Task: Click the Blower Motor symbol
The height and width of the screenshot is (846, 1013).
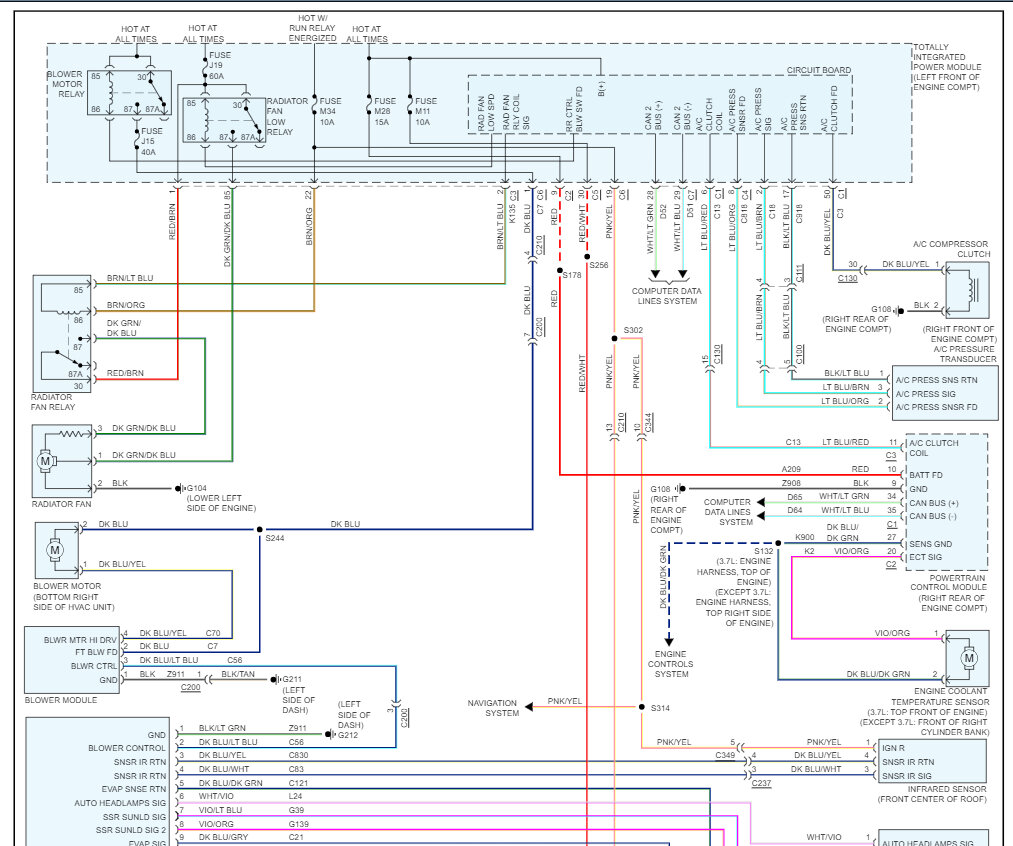Action: click(54, 550)
